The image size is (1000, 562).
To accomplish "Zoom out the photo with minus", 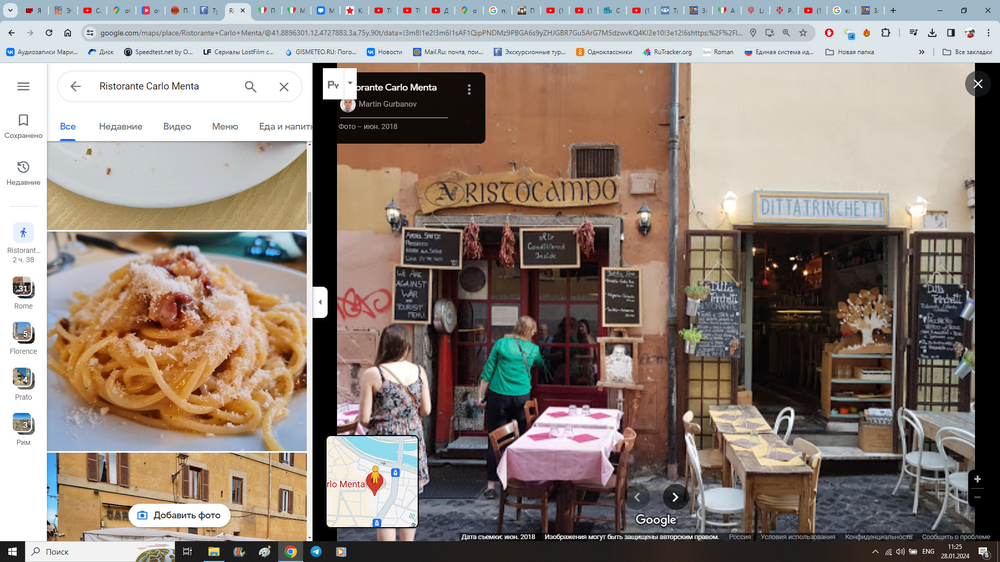I will (x=977, y=498).
